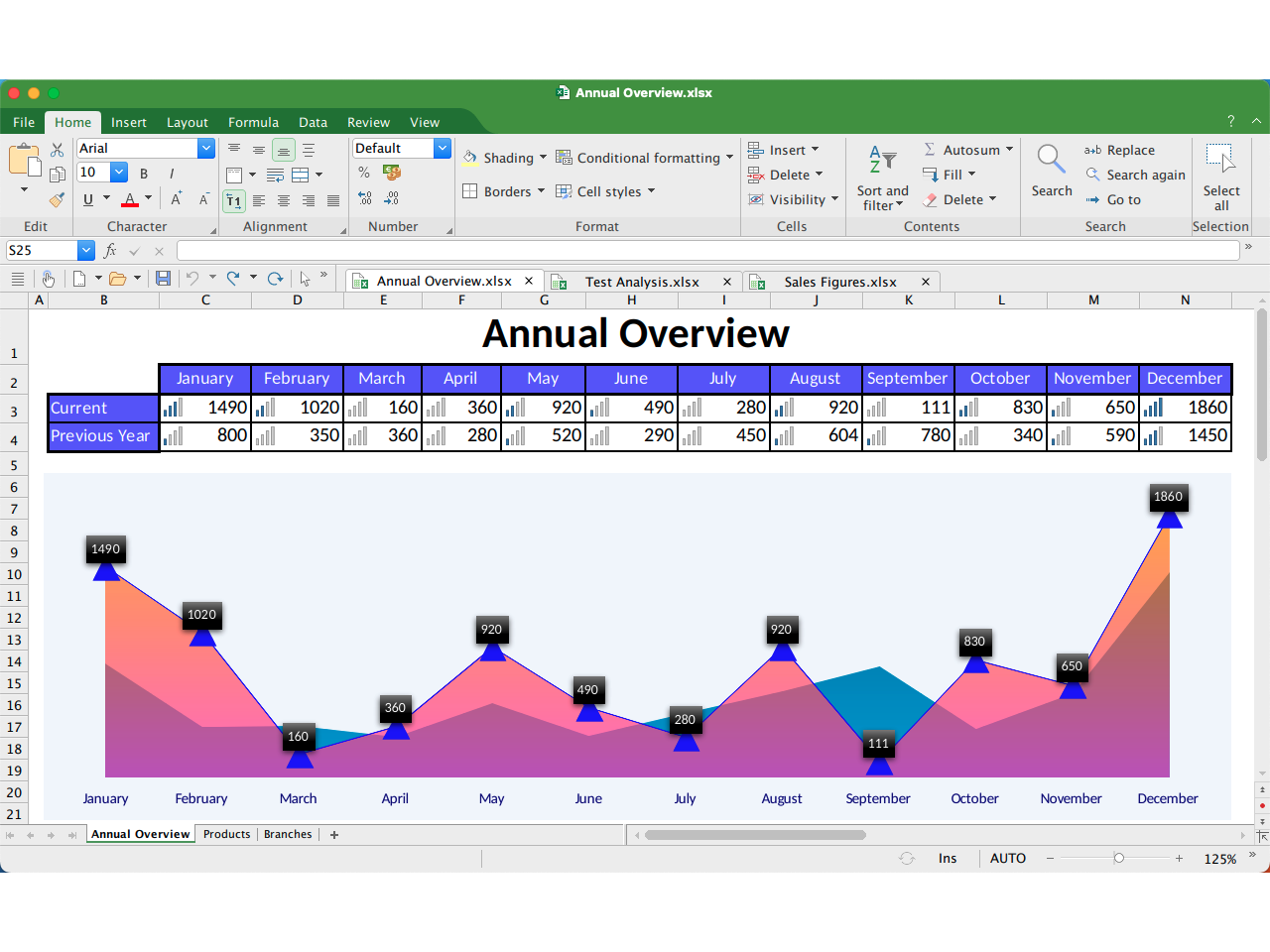Click the Percent format icon

[x=364, y=173]
